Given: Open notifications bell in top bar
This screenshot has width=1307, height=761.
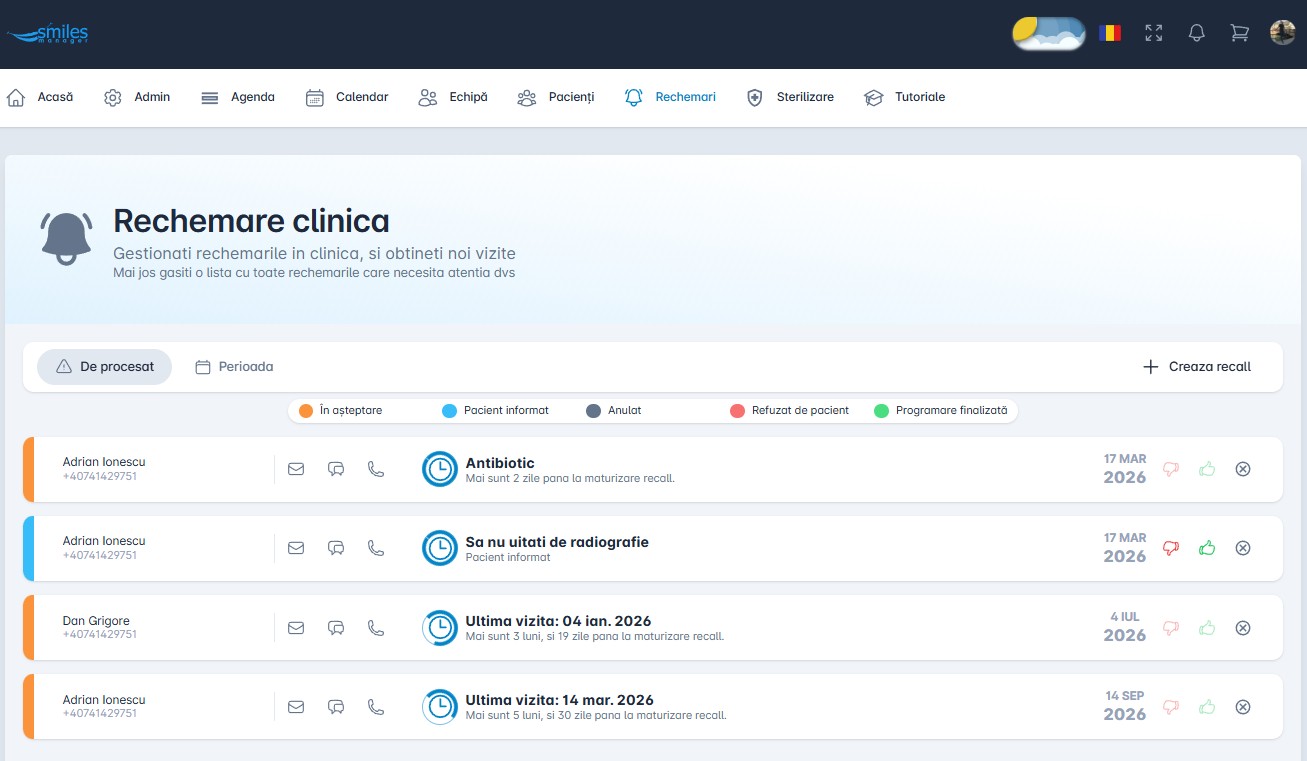Looking at the screenshot, I should [x=1196, y=33].
